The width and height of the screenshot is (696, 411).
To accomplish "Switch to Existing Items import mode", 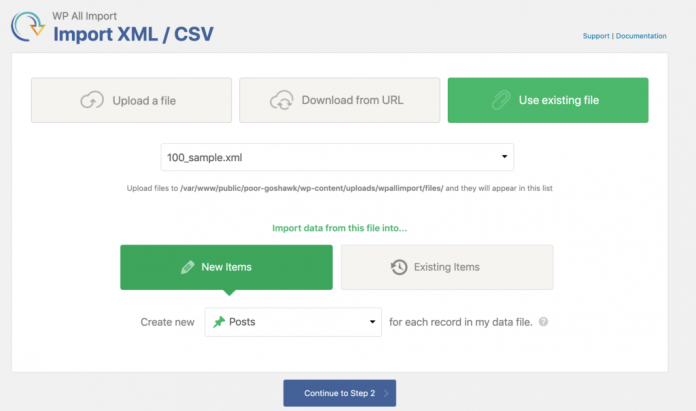I will tap(447, 267).
